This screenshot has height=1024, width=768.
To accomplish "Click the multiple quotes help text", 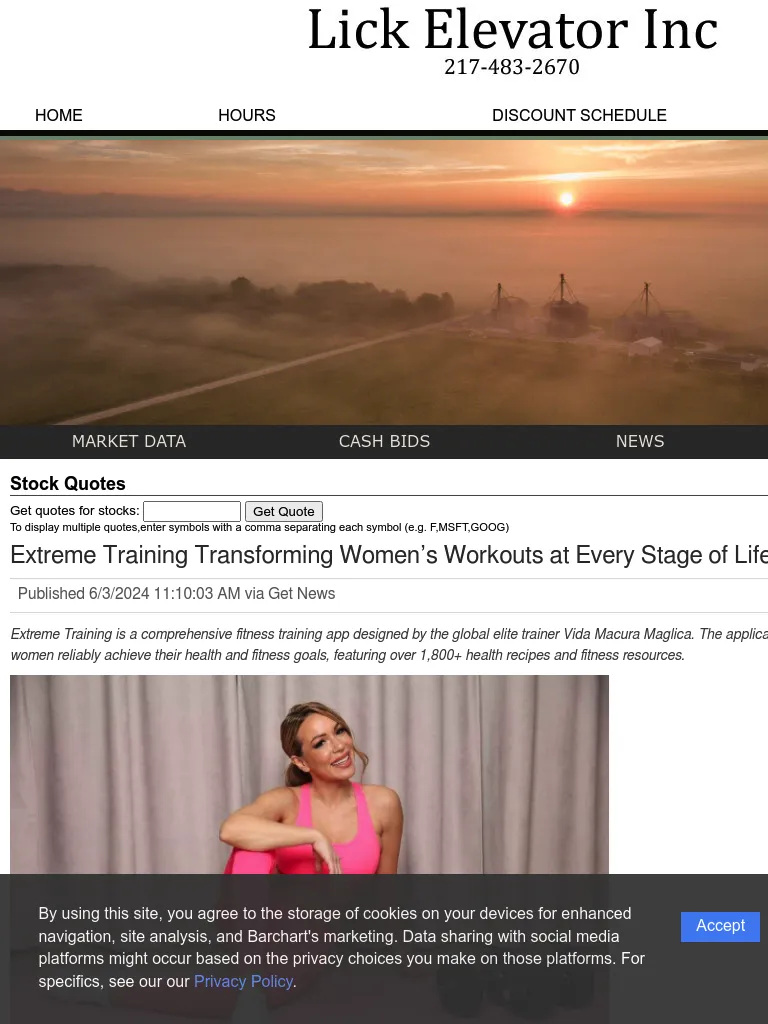I will [x=259, y=527].
